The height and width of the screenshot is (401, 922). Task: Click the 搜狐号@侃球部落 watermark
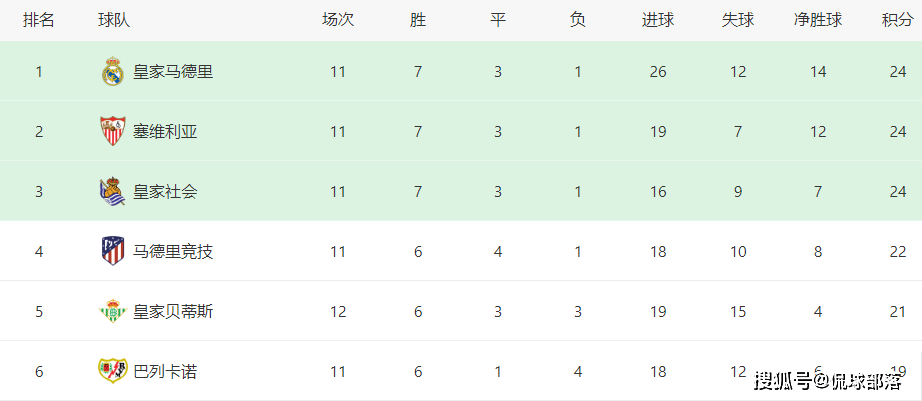tap(827, 381)
